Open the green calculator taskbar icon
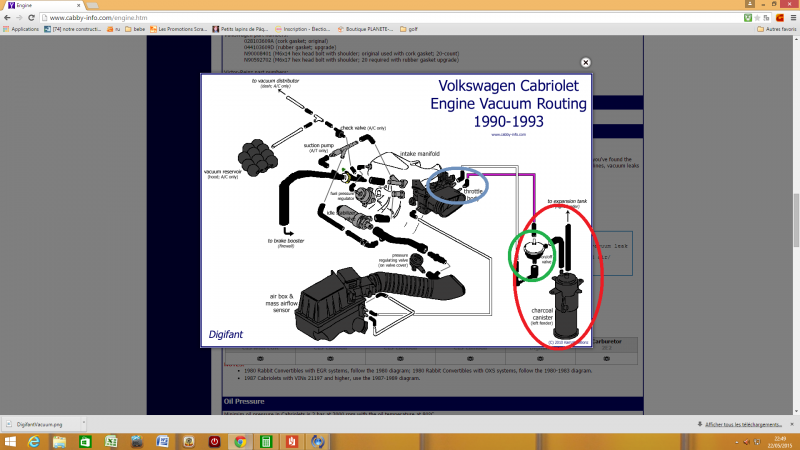The height and width of the screenshot is (450, 800). 266,441
